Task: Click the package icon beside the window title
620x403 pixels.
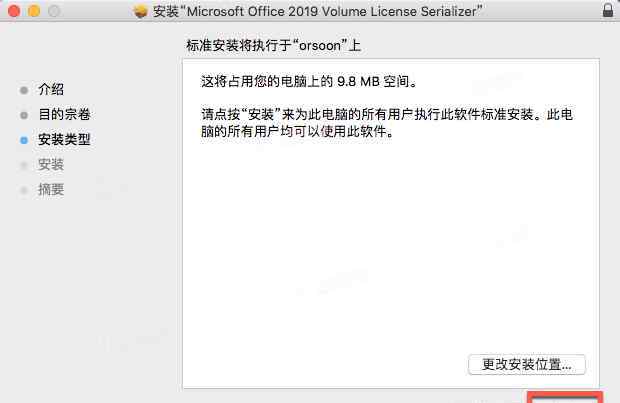Action: (x=141, y=12)
